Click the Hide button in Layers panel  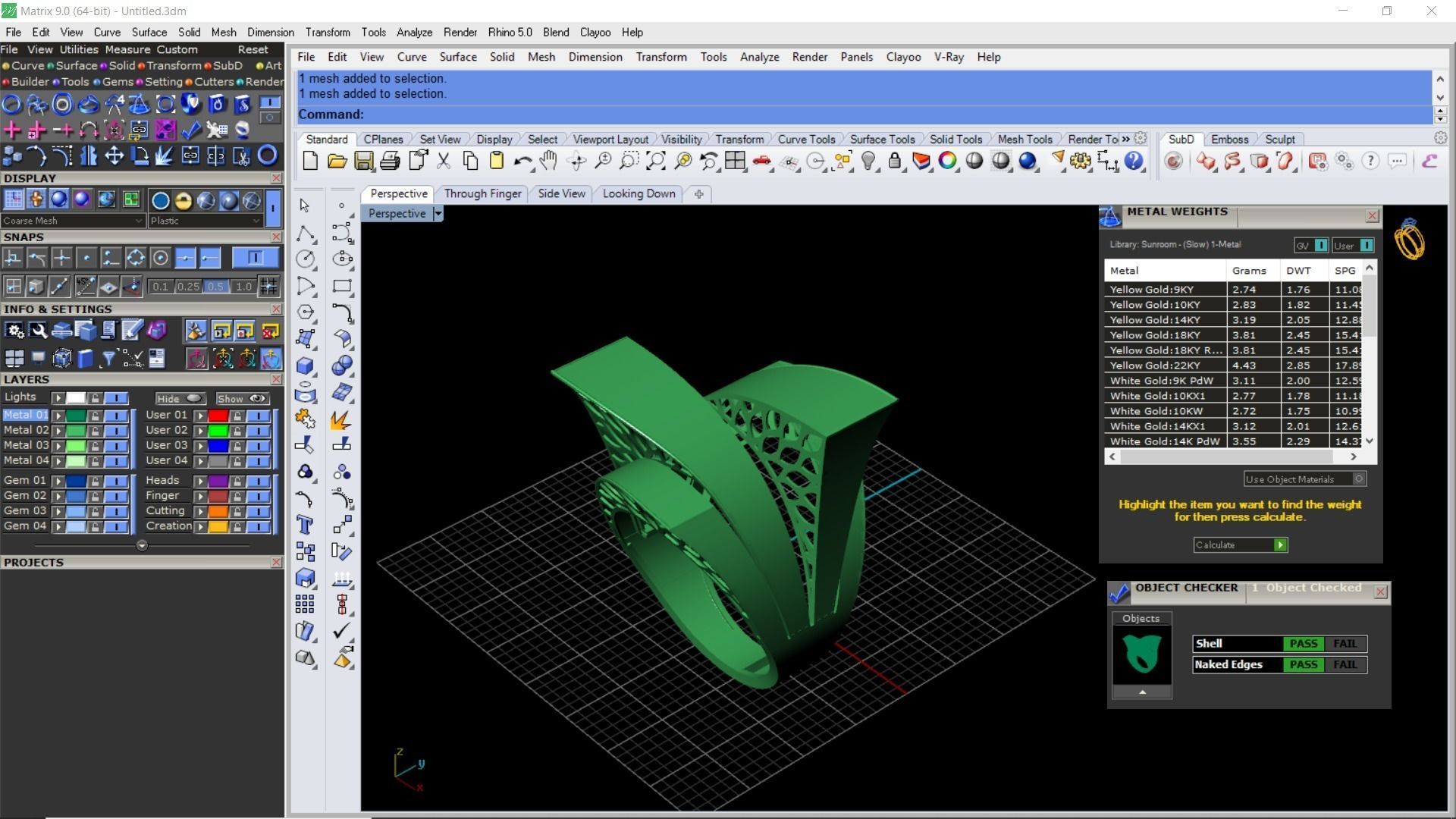(x=180, y=398)
